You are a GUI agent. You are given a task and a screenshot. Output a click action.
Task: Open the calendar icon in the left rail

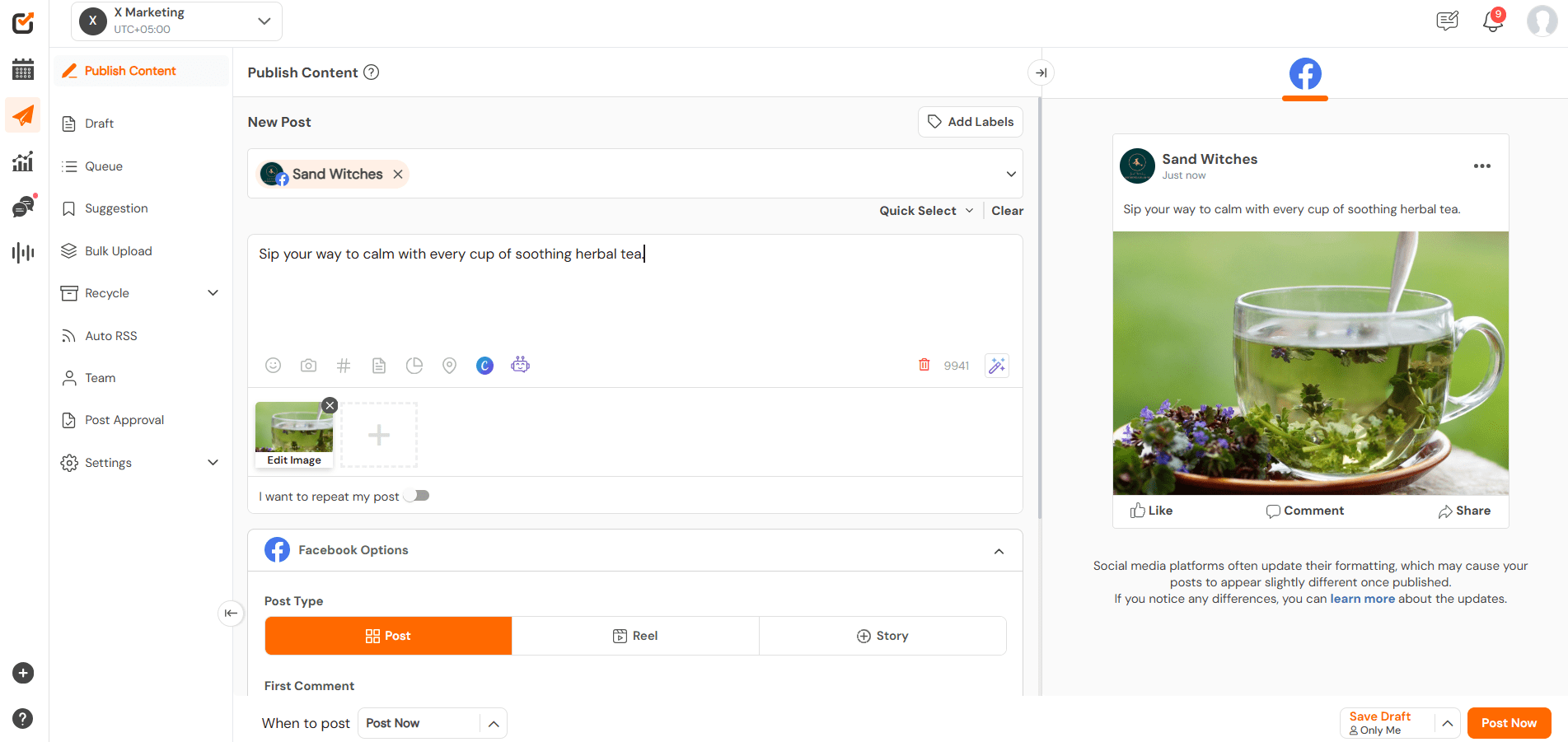[x=22, y=69]
